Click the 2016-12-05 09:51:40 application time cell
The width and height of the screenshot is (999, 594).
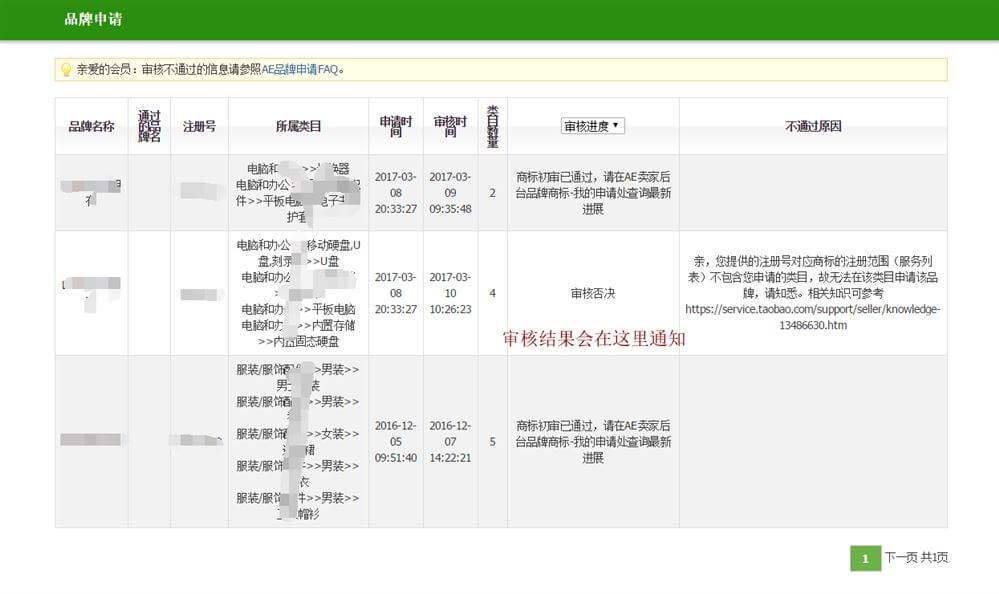click(395, 441)
